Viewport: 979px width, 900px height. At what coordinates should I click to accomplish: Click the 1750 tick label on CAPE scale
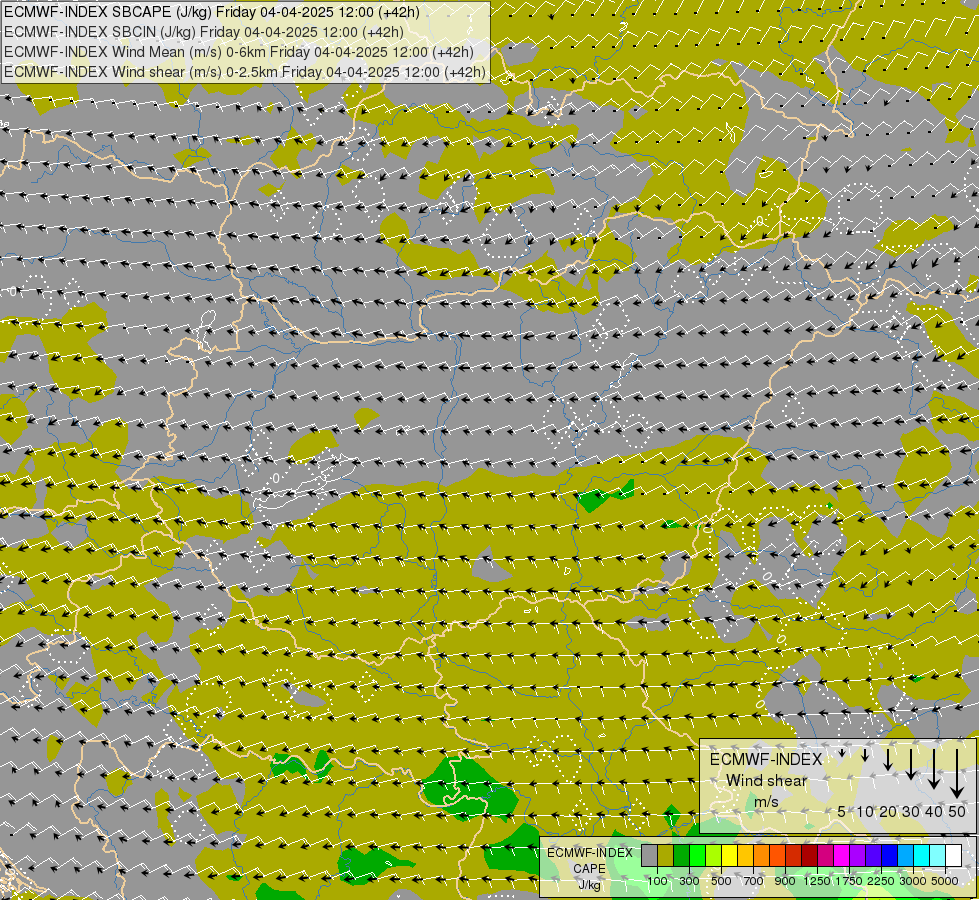coord(849,881)
